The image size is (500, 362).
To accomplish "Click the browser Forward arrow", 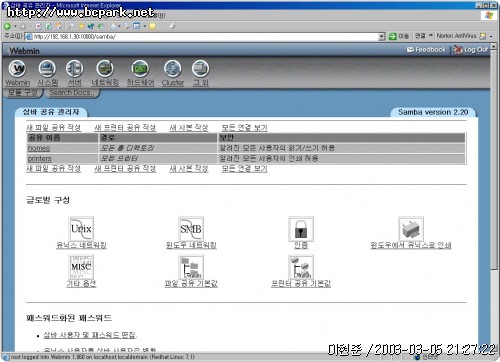I will [x=23, y=26].
